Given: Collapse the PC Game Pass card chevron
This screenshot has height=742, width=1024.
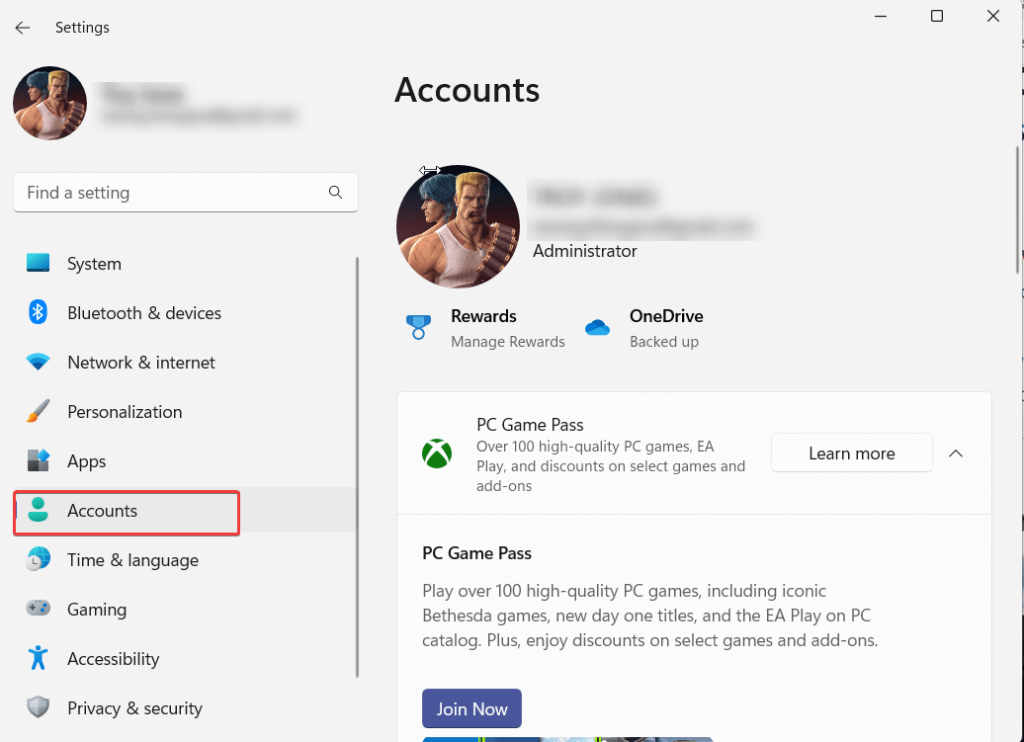Looking at the screenshot, I should coord(955,453).
